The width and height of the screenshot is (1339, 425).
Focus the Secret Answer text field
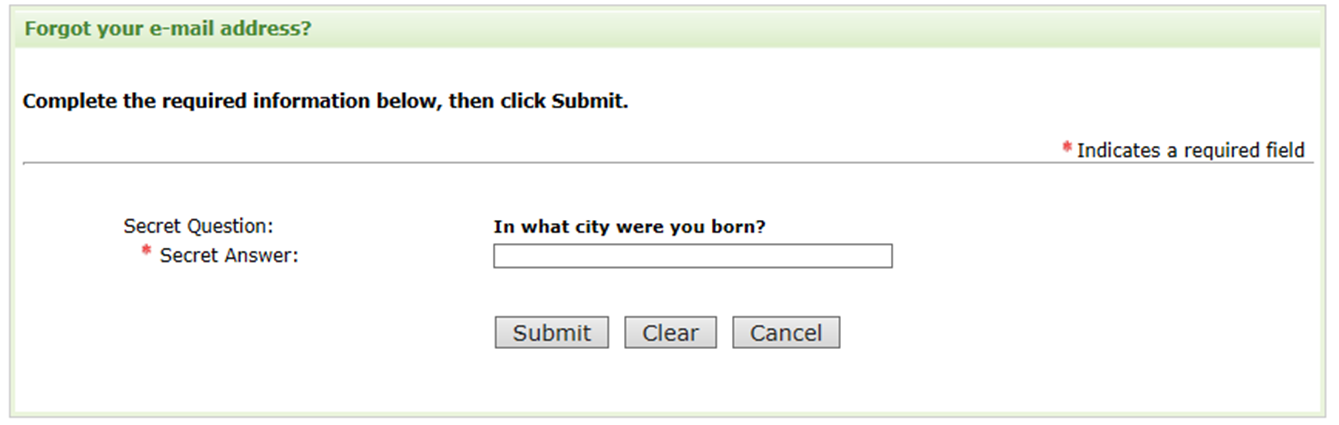[x=692, y=257]
